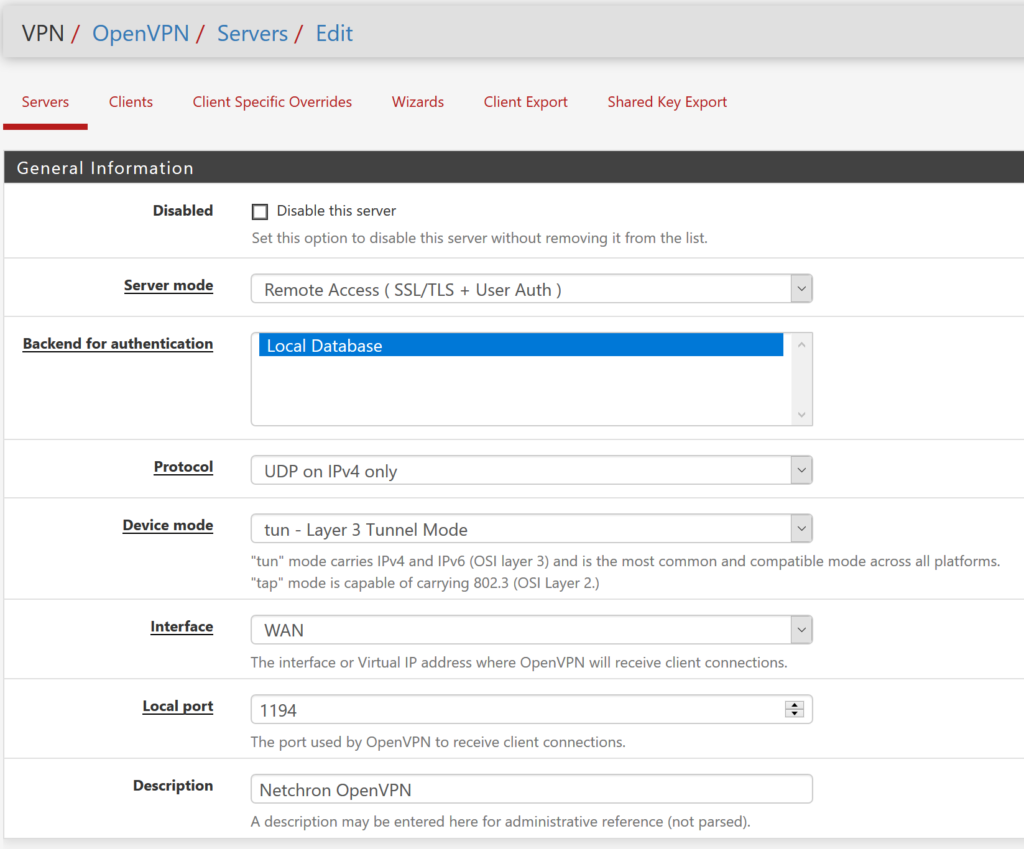Switch to the Servers tab
This screenshot has height=849, width=1024.
point(45,102)
